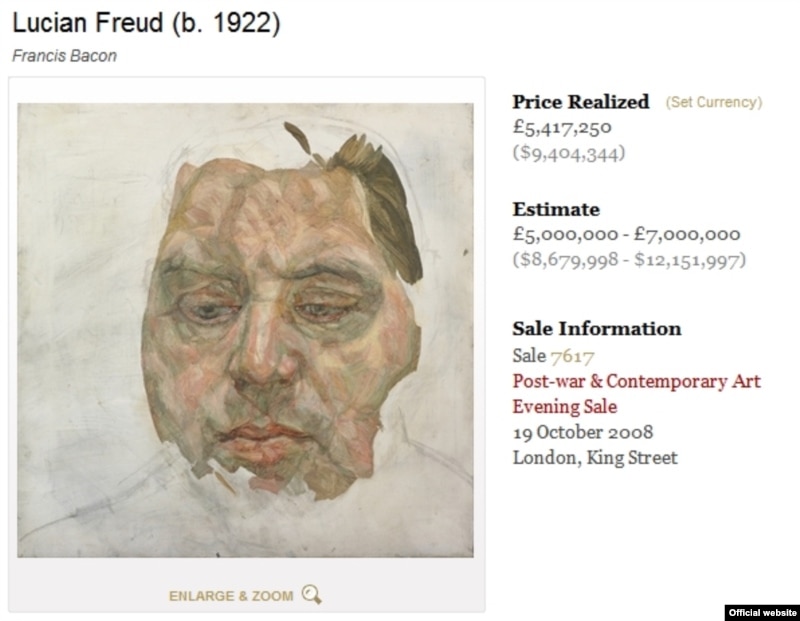This screenshot has height=621, width=800.
Task: Open Post-war & Contemporary Art sale link
Action: point(636,381)
